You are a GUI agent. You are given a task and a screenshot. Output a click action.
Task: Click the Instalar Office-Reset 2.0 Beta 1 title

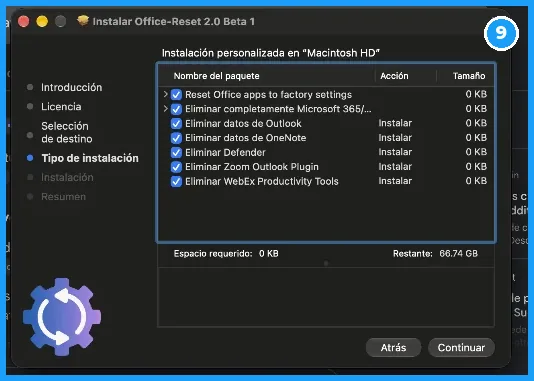click(x=174, y=21)
